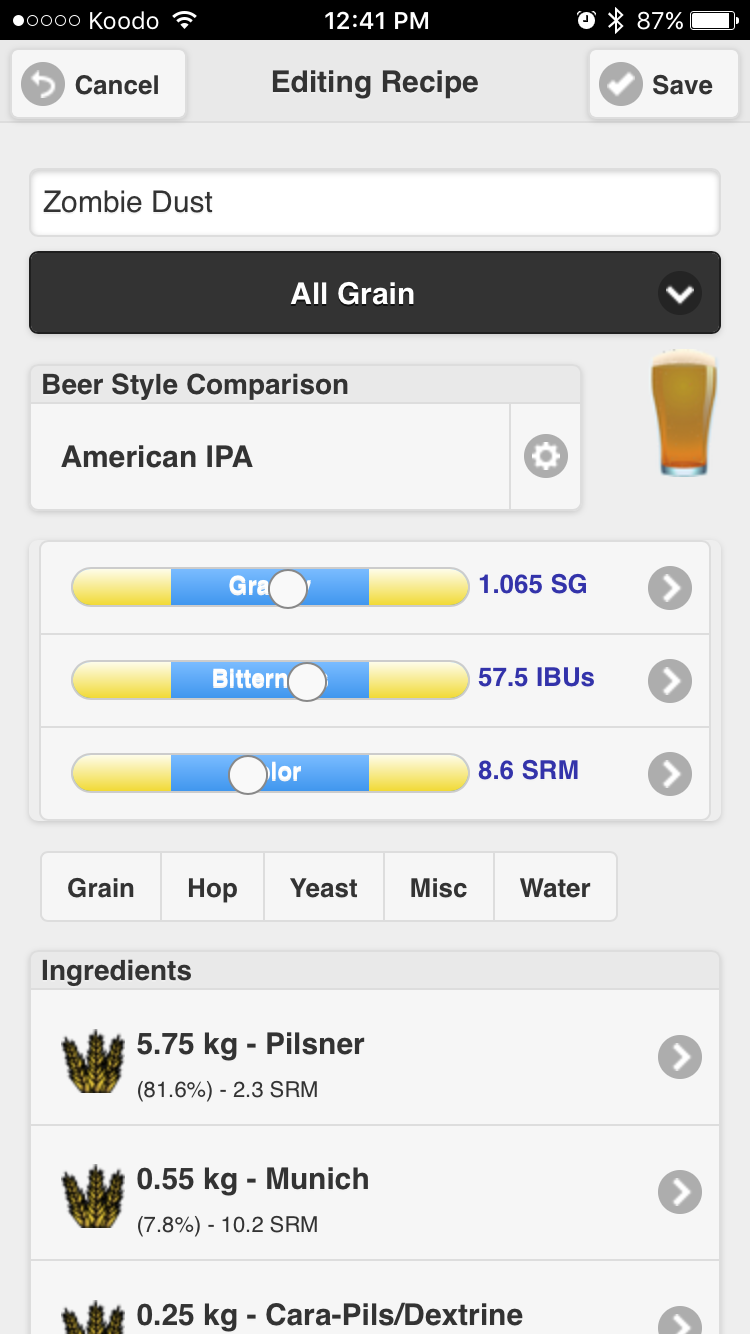Image resolution: width=750 pixels, height=1334 pixels.
Task: Open the Munich ingredient chevron
Action: [680, 1192]
